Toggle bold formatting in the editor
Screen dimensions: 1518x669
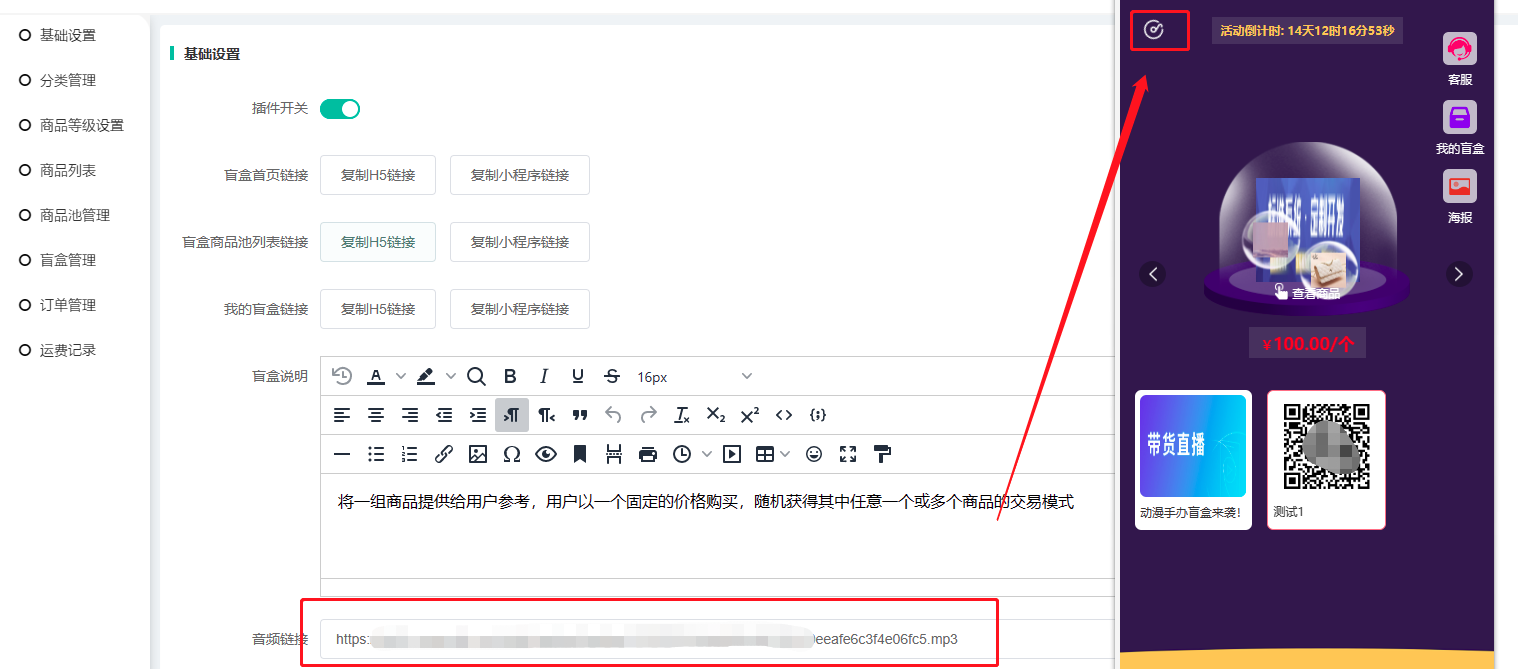coord(510,376)
